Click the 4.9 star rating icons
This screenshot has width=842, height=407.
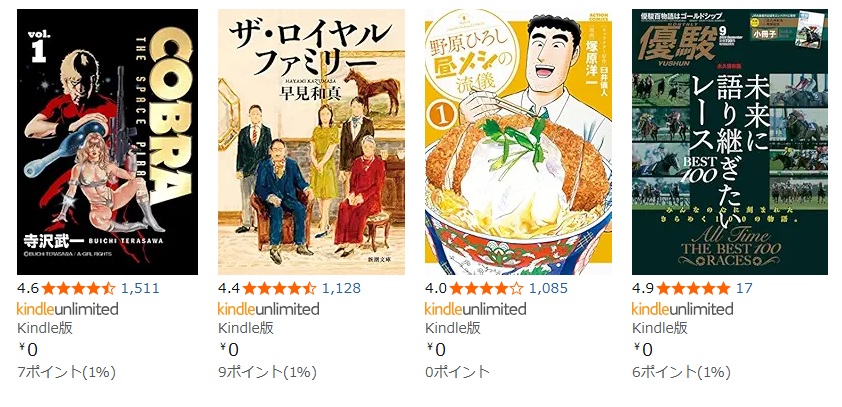tap(693, 288)
